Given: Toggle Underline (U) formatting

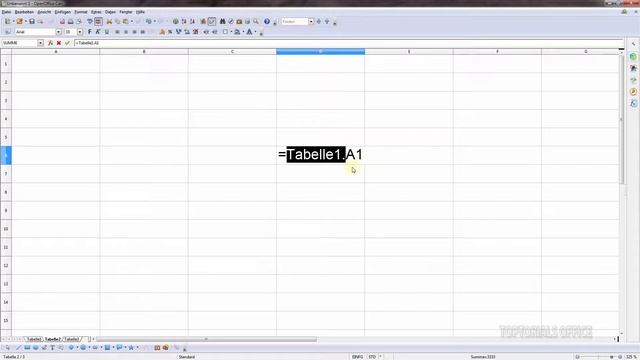Looking at the screenshot, I should (107, 32).
